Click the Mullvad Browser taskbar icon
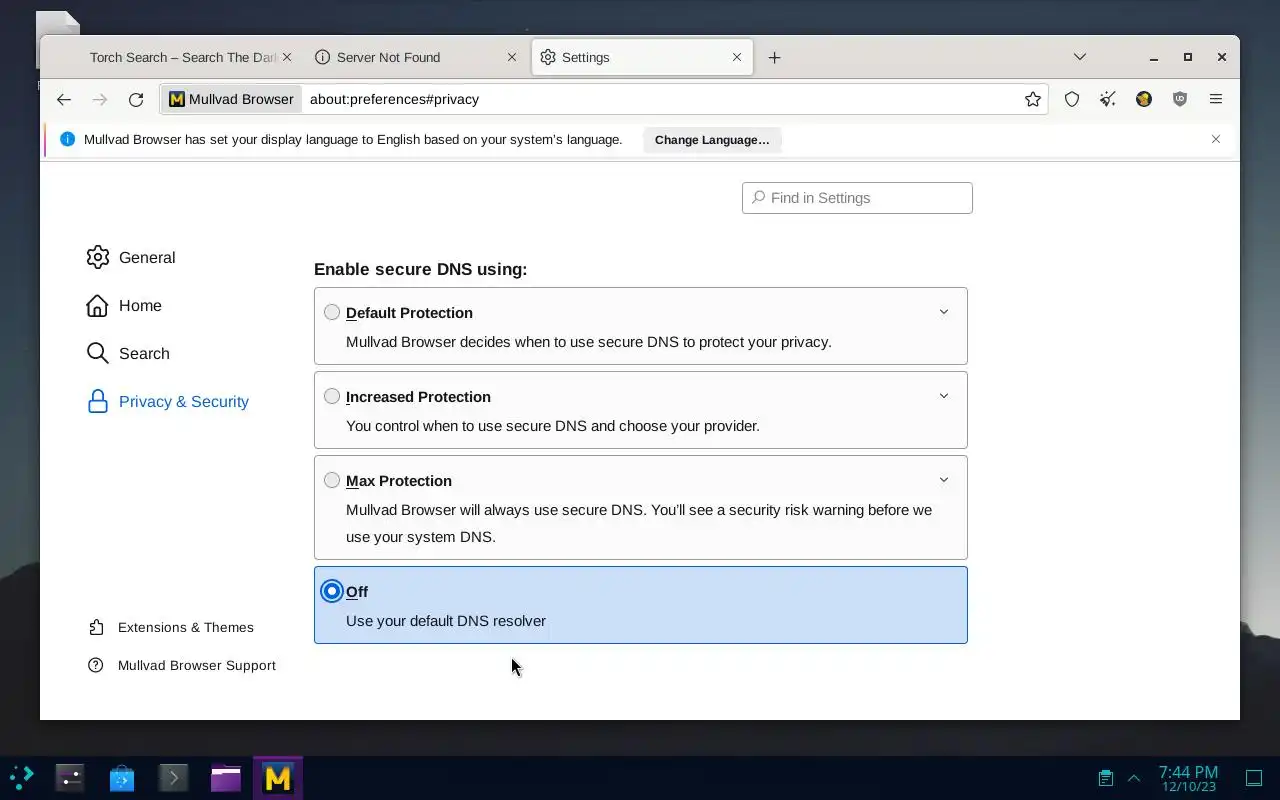The image size is (1280, 800). coord(278,778)
